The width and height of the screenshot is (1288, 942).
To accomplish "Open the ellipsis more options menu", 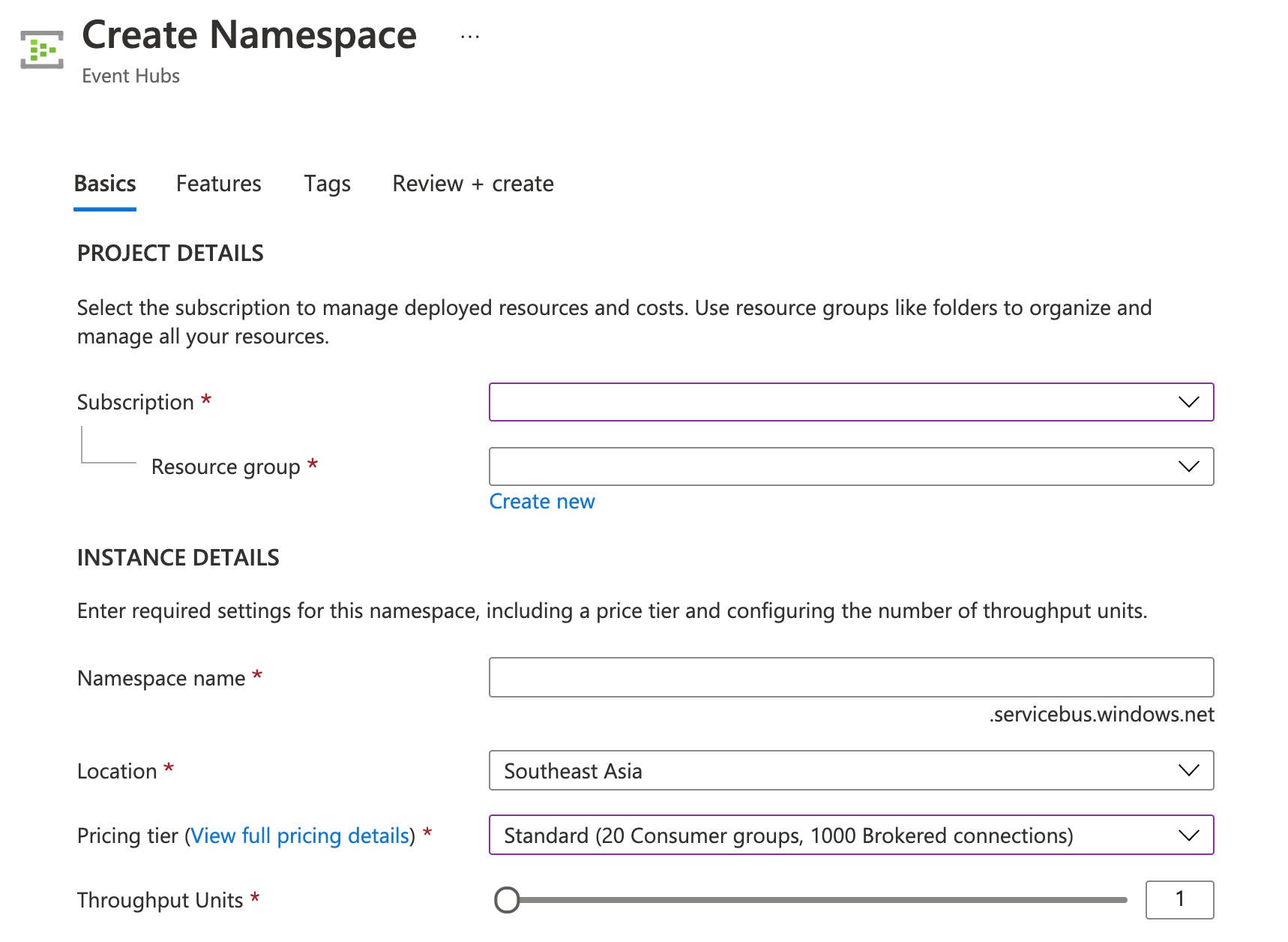I will click(x=470, y=36).
